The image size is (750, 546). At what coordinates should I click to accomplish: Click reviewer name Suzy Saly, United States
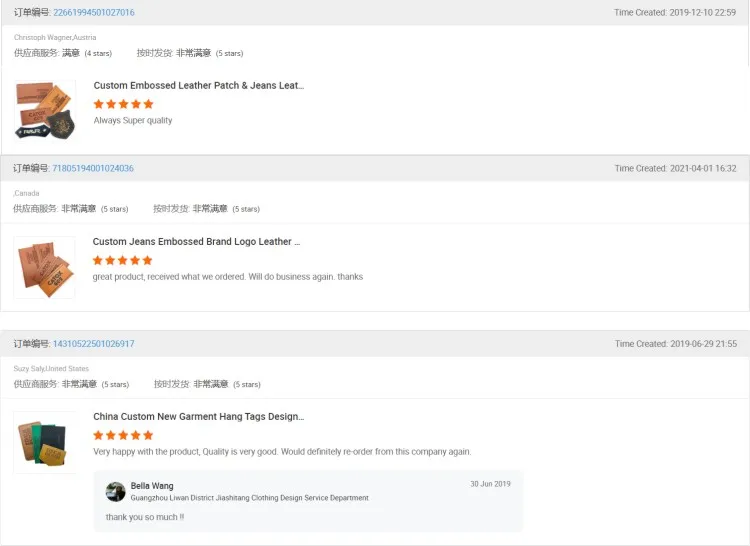pos(51,369)
